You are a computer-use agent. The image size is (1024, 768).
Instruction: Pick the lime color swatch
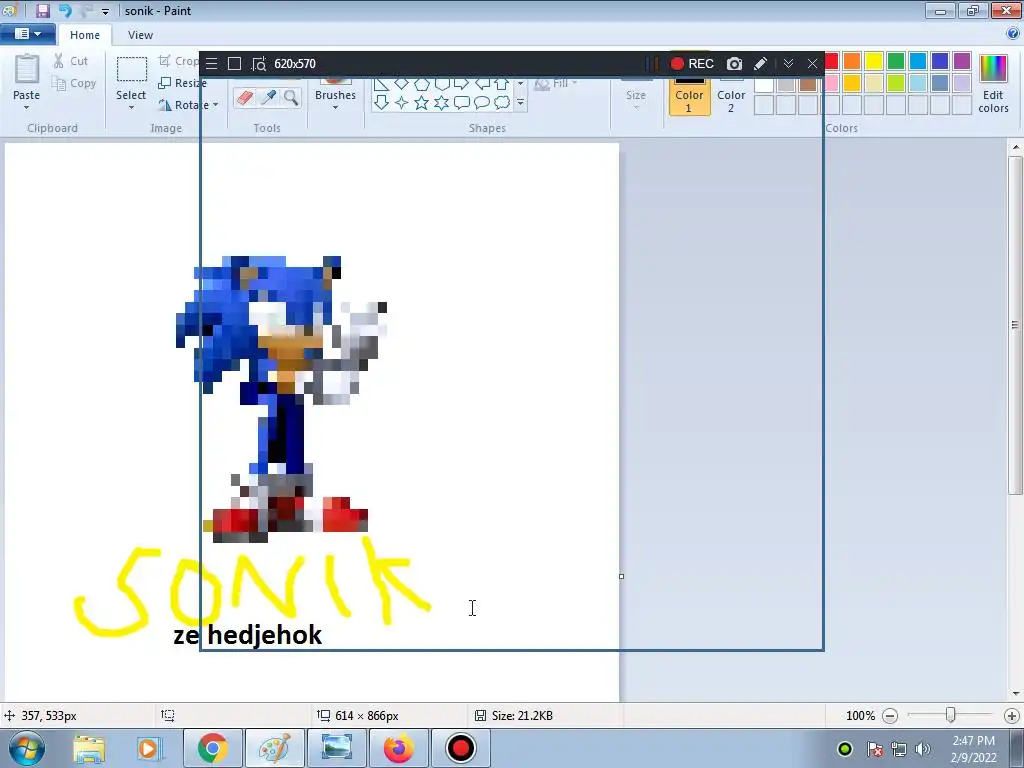point(896,83)
